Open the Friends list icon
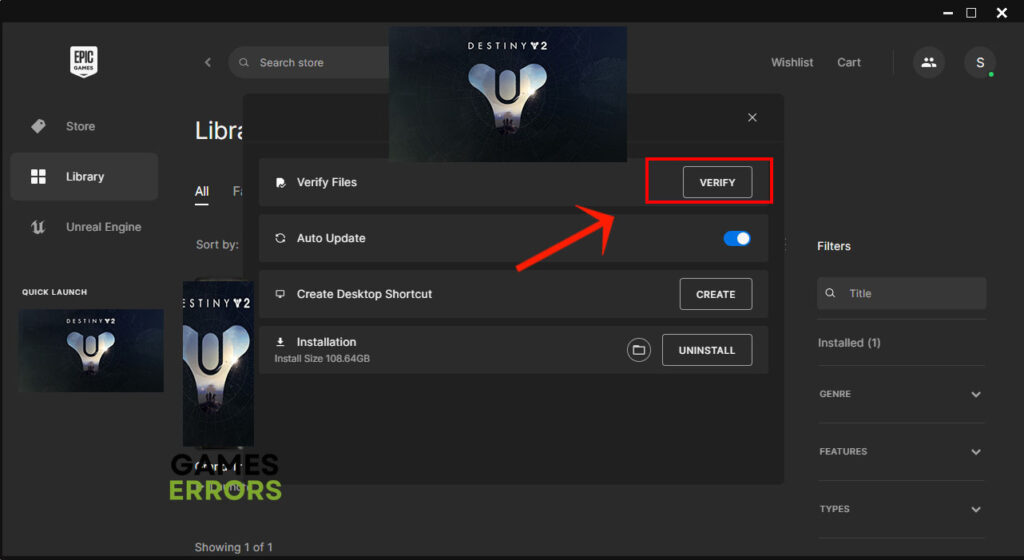Screen dimensions: 1024x560 [x=929, y=62]
